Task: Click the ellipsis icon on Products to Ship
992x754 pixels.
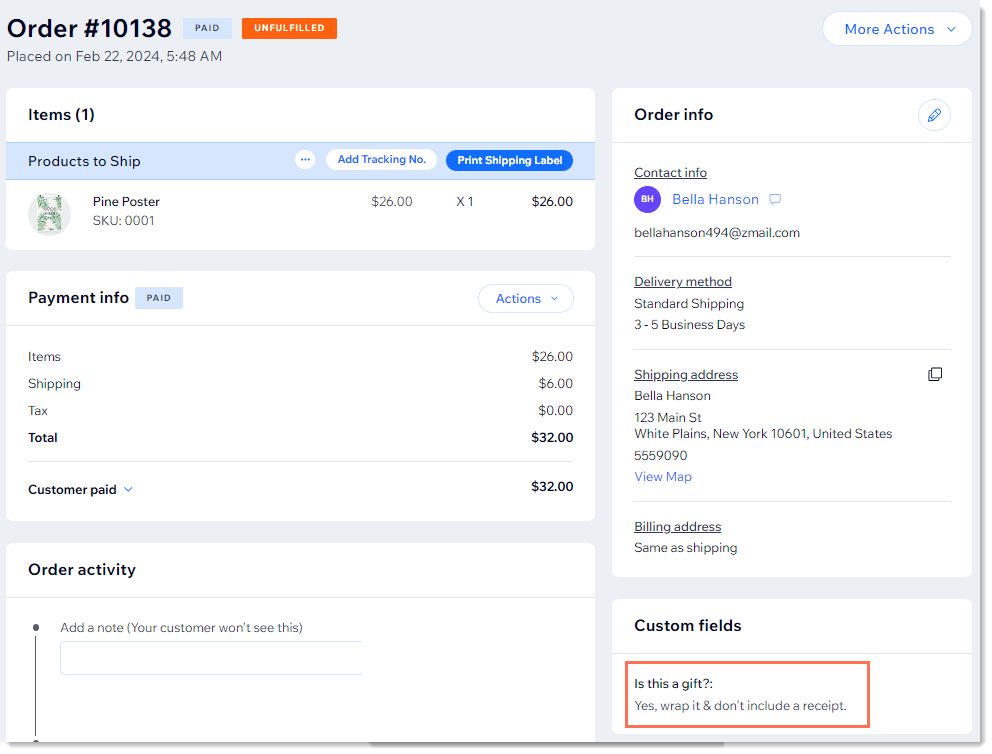Action: click(304, 159)
